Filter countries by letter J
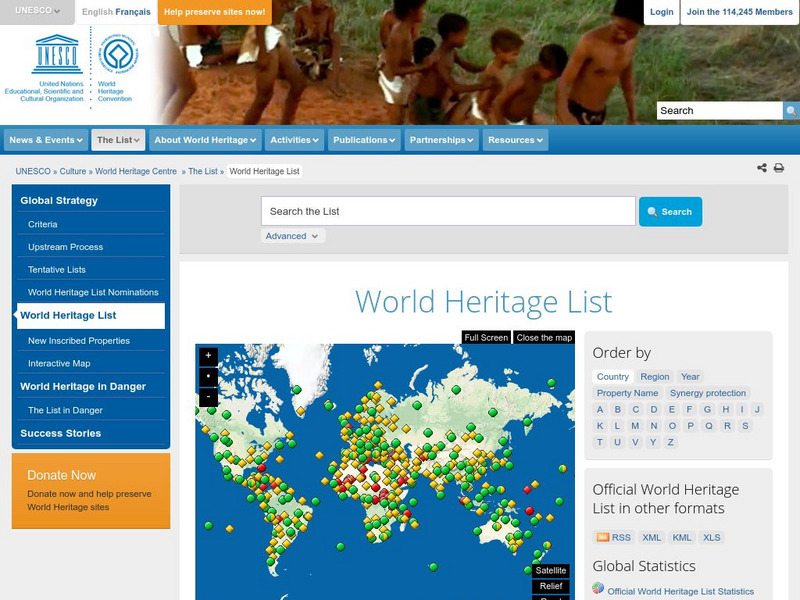 coord(757,409)
